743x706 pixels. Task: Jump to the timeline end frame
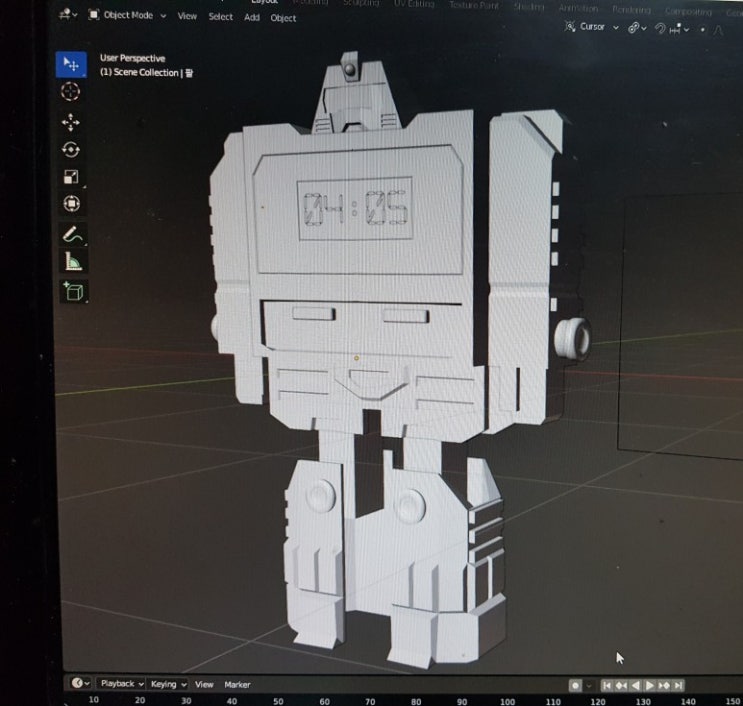pos(679,685)
